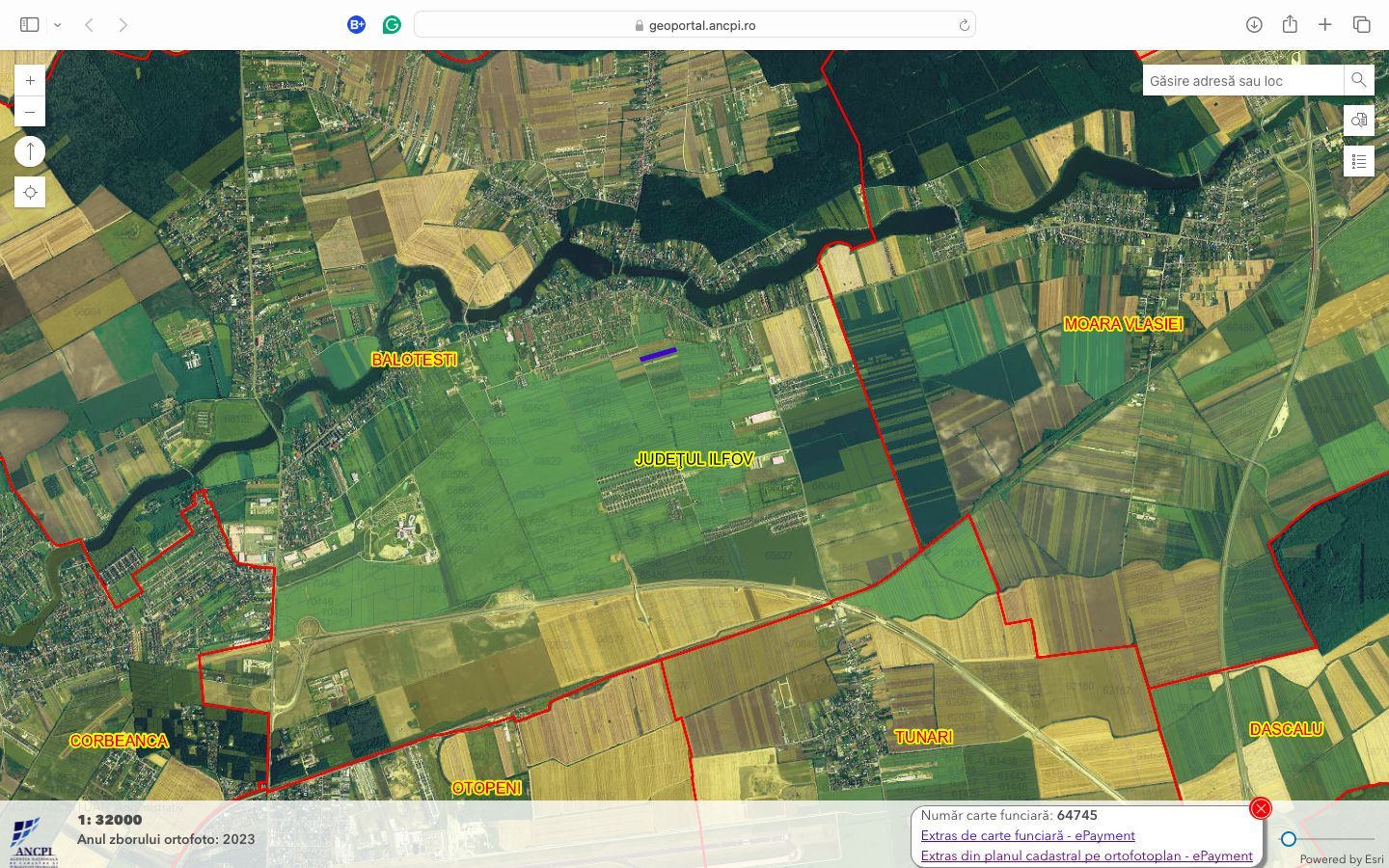Open the document search tool

click(x=1358, y=121)
